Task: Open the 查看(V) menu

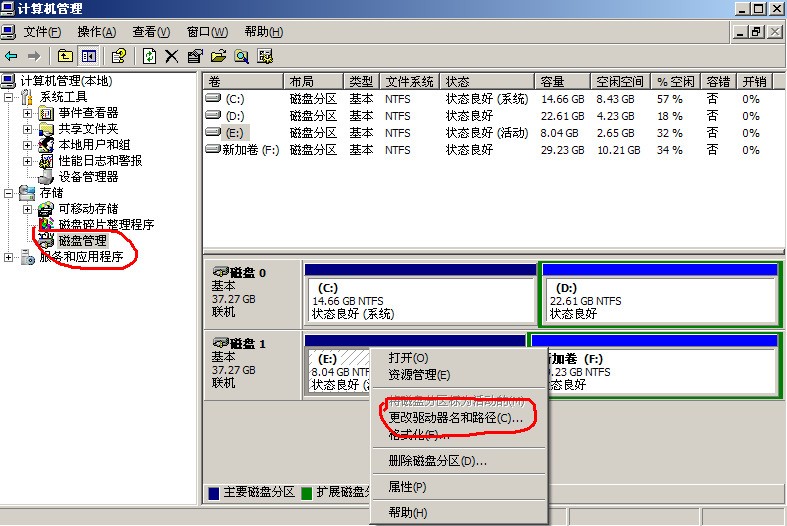Action: 151,32
